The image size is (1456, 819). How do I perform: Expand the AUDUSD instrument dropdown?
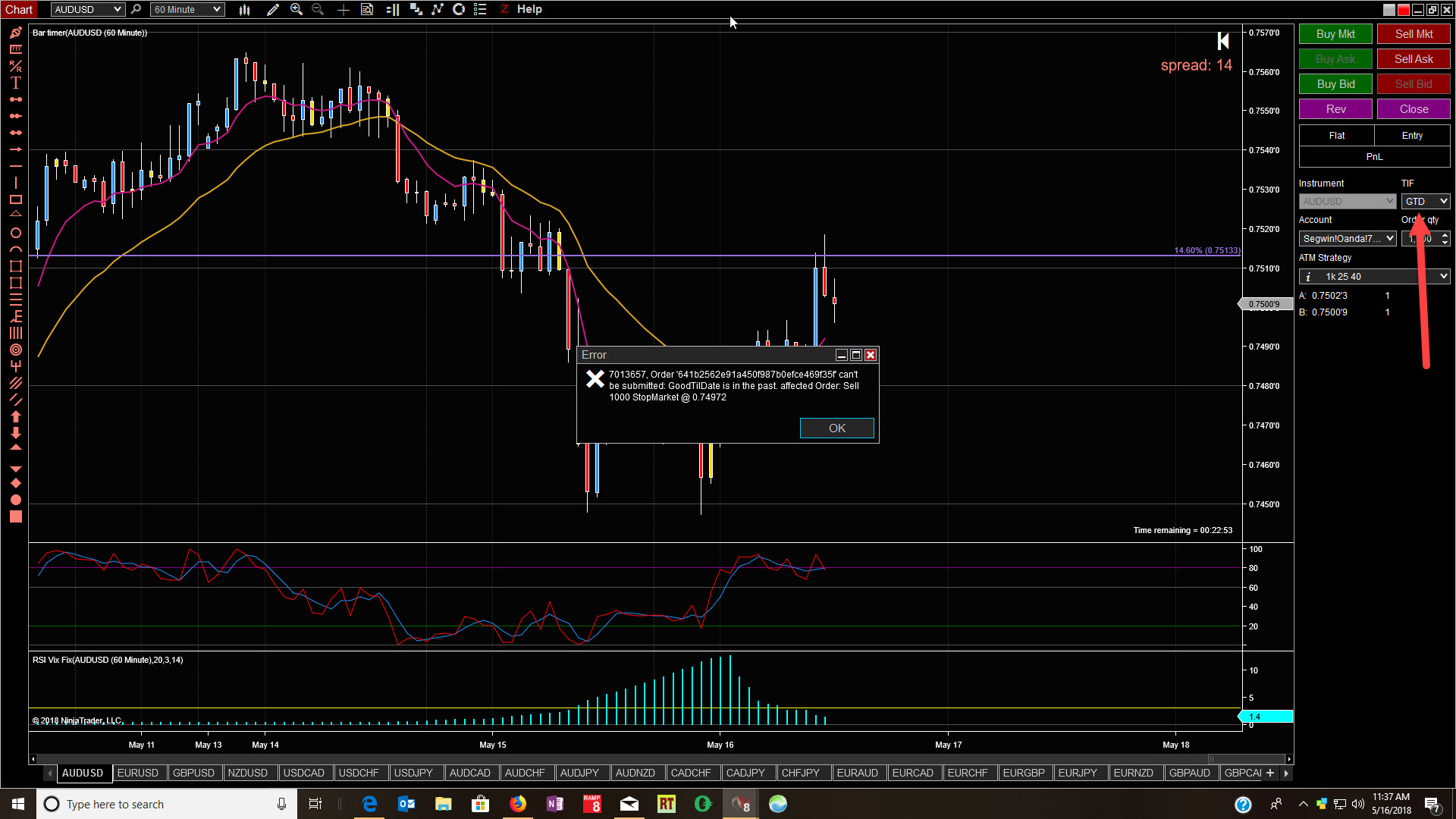(x=117, y=9)
